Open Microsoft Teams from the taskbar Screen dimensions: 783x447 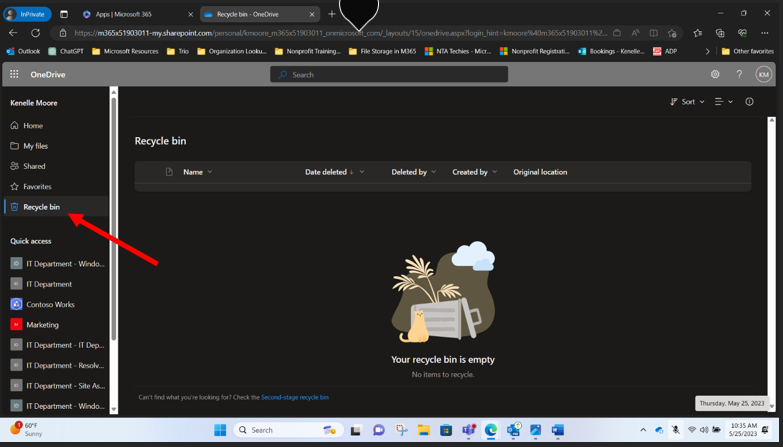pos(468,430)
